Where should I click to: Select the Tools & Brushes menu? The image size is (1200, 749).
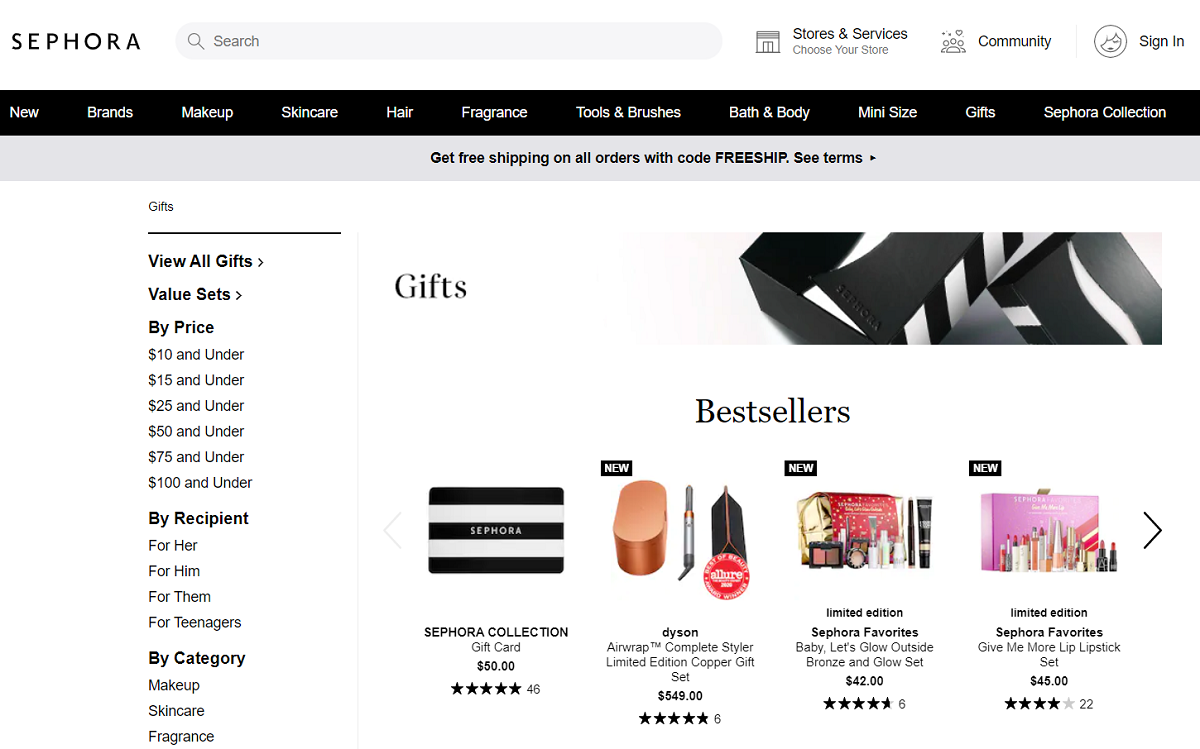tap(628, 112)
